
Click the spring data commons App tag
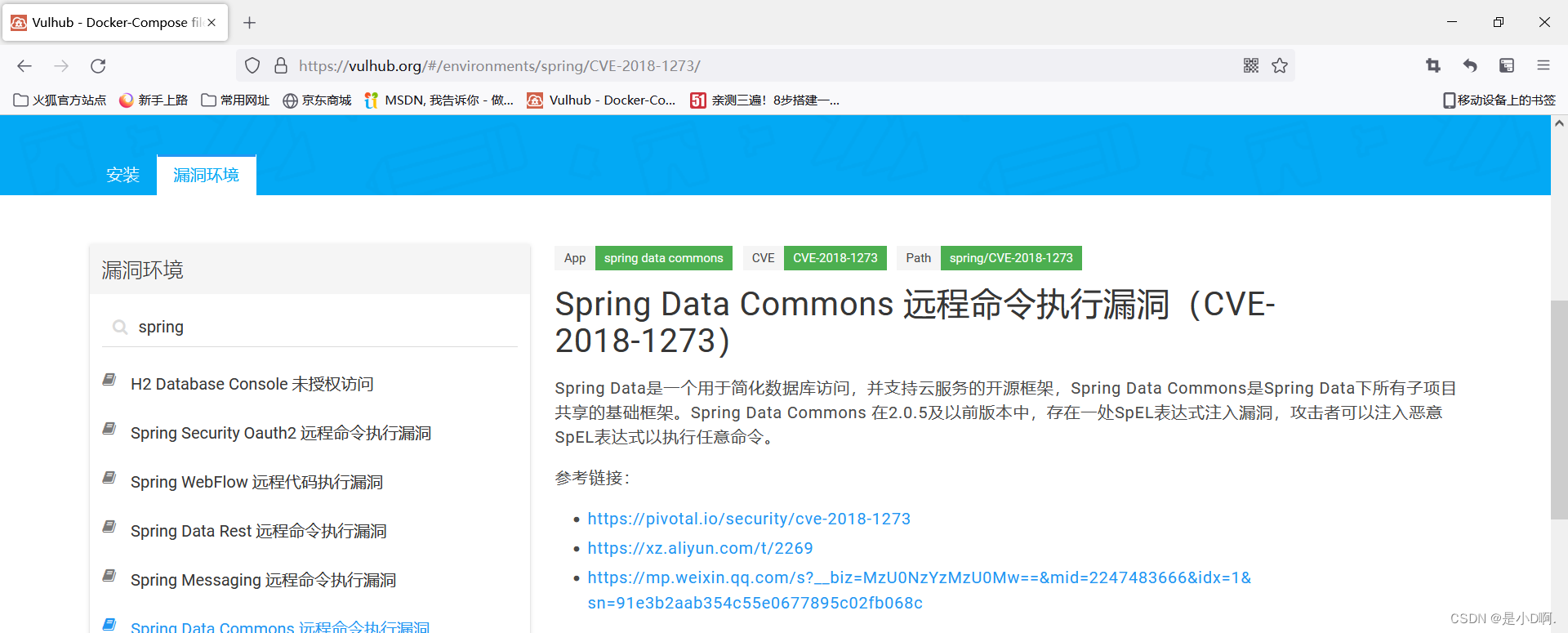click(663, 258)
